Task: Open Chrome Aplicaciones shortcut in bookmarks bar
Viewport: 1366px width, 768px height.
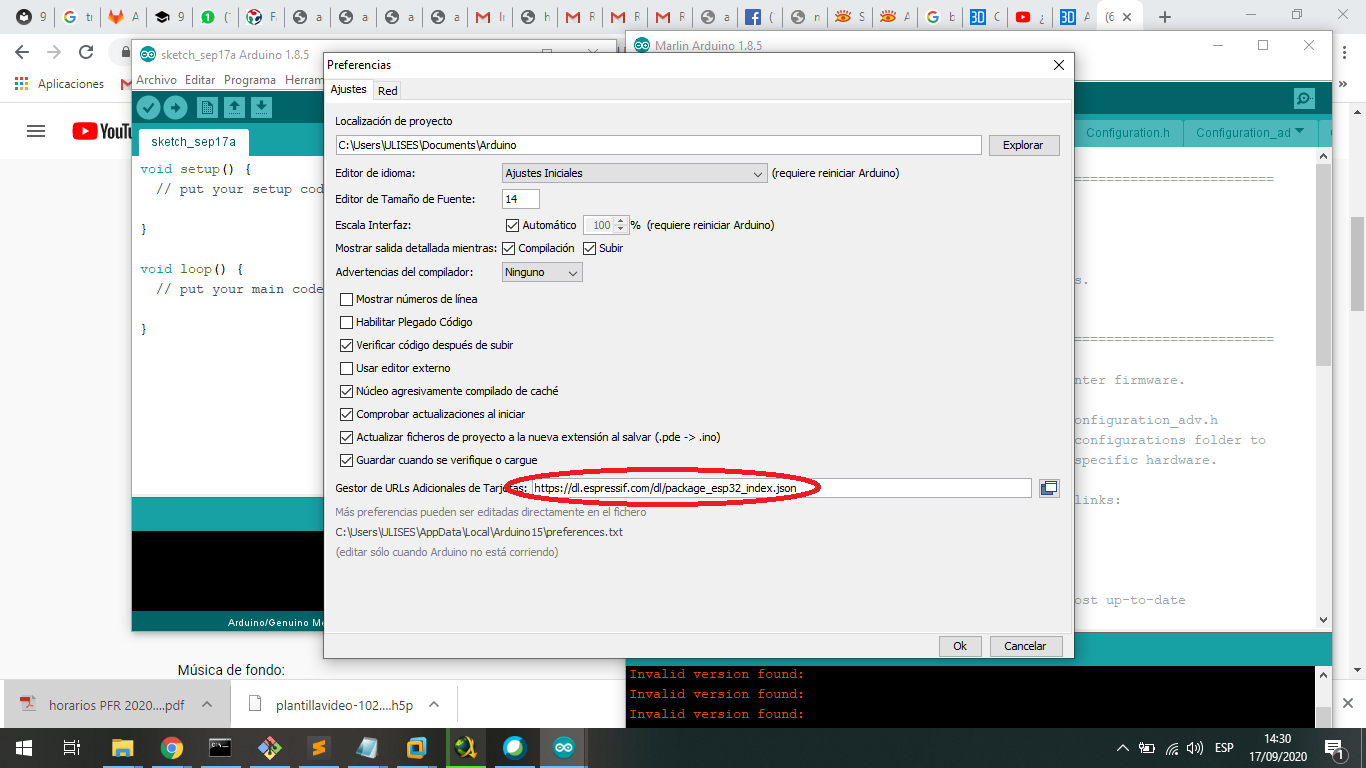Action: pyautogui.click(x=60, y=84)
